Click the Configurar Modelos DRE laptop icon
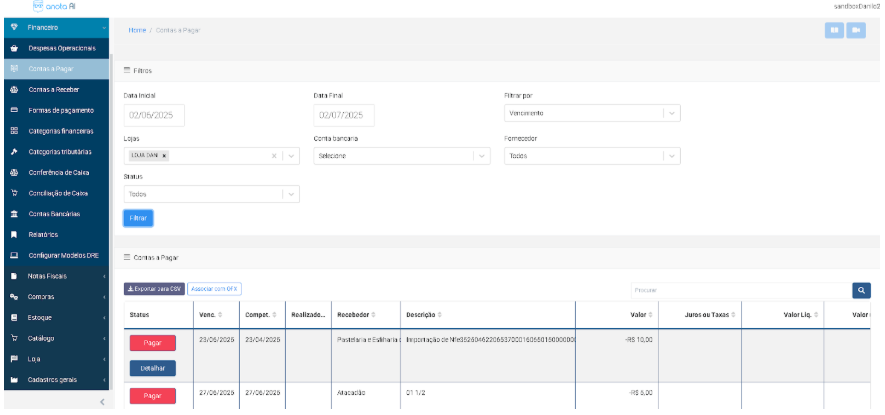The width and height of the screenshot is (885, 415). click(x=15, y=255)
